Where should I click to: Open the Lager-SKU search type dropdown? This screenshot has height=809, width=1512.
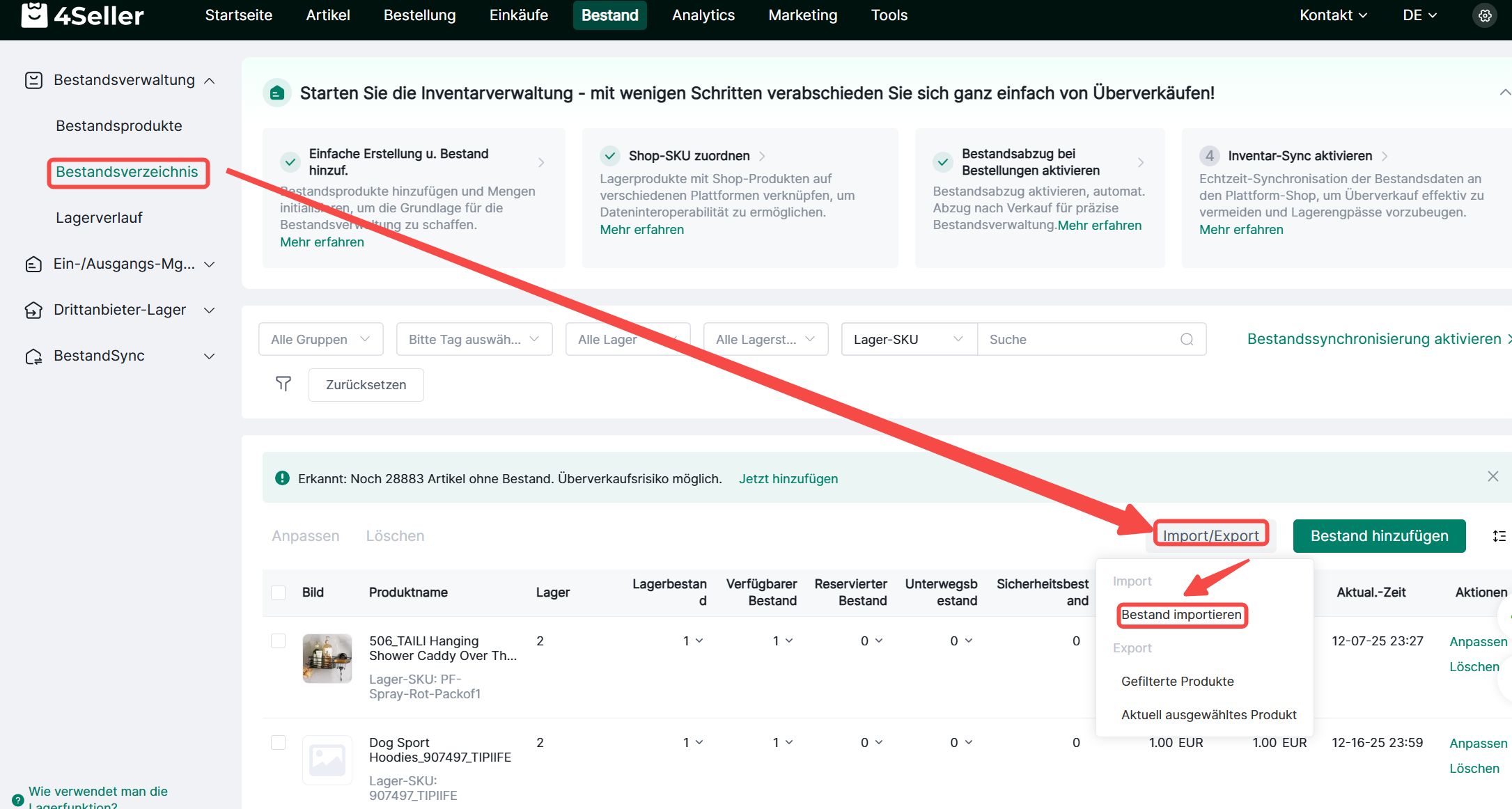[908, 339]
